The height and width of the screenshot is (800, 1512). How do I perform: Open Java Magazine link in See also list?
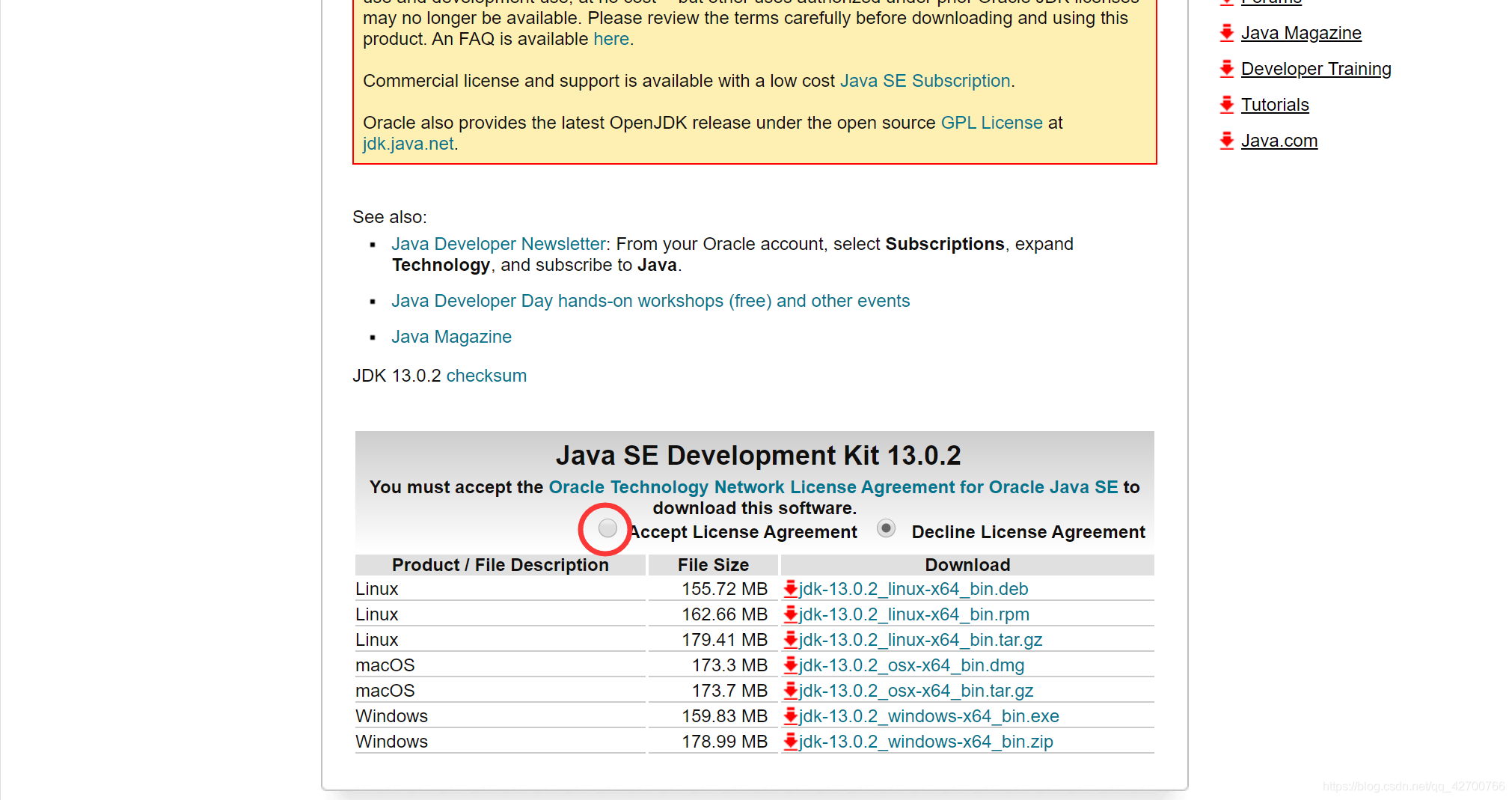coord(451,337)
